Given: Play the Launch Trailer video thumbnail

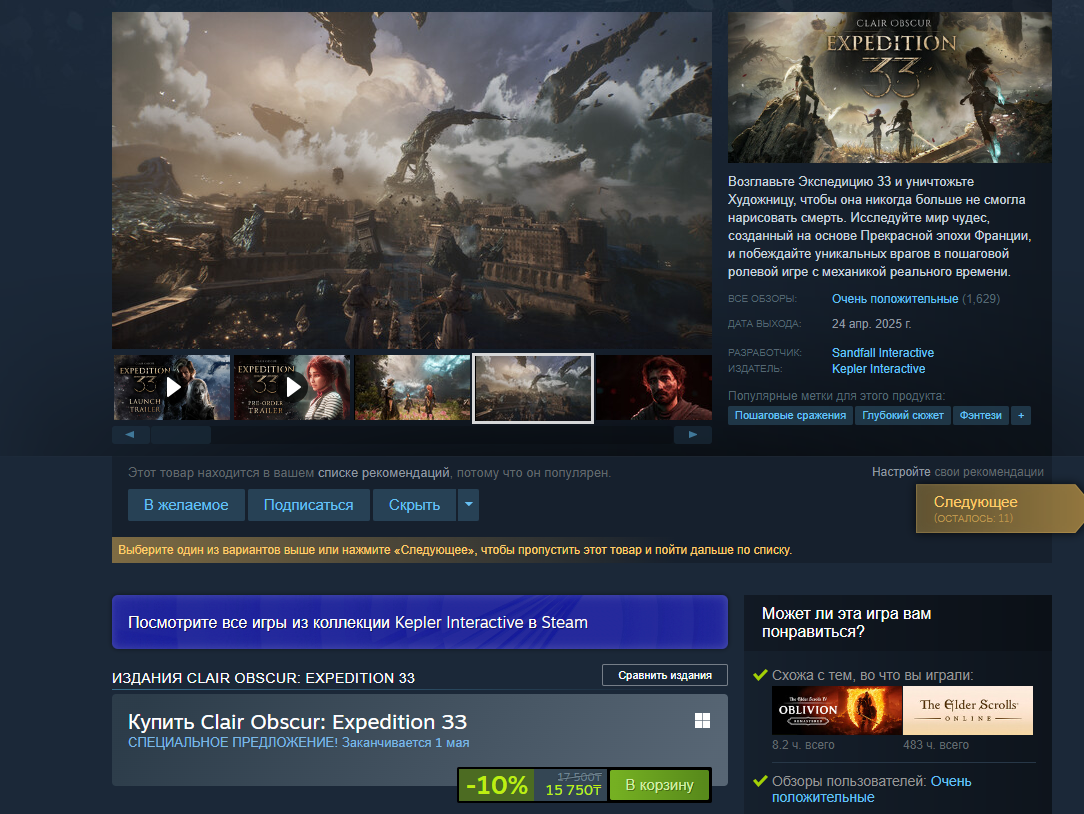Looking at the screenshot, I should coord(172,388).
